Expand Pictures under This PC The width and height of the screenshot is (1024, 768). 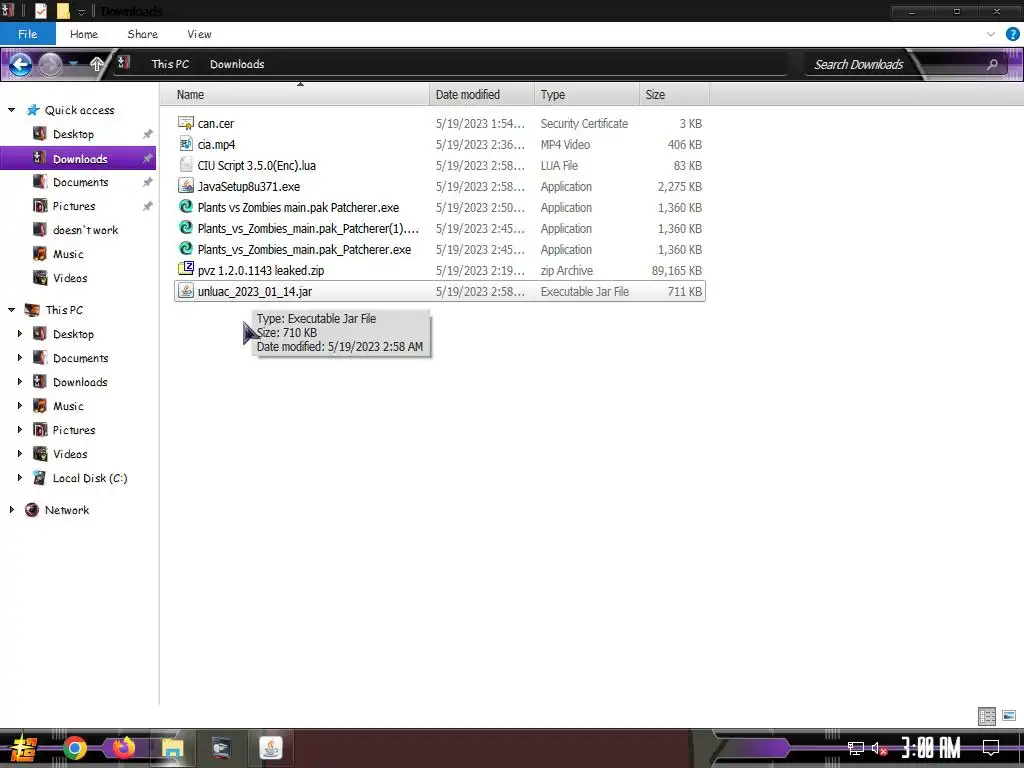pyautogui.click(x=20, y=430)
